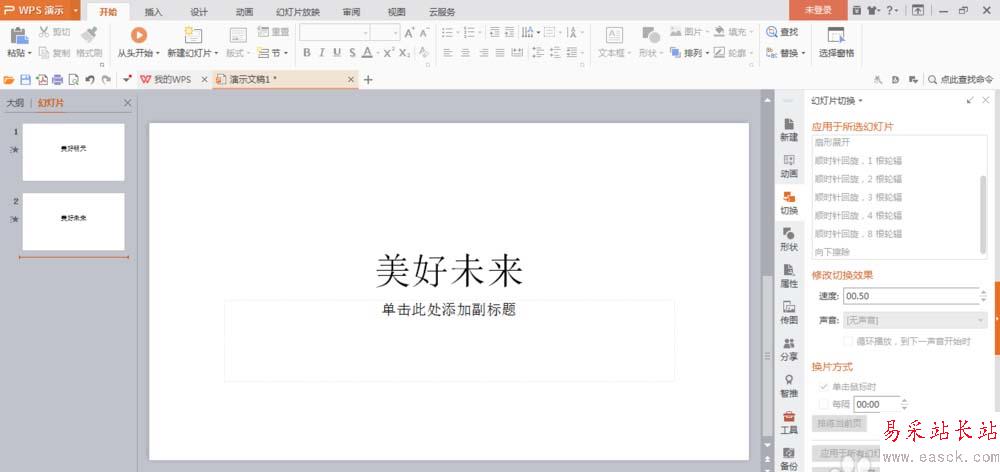The image size is (1000, 472).
Task: Apply subscript formatting
Action: [x=404, y=53]
